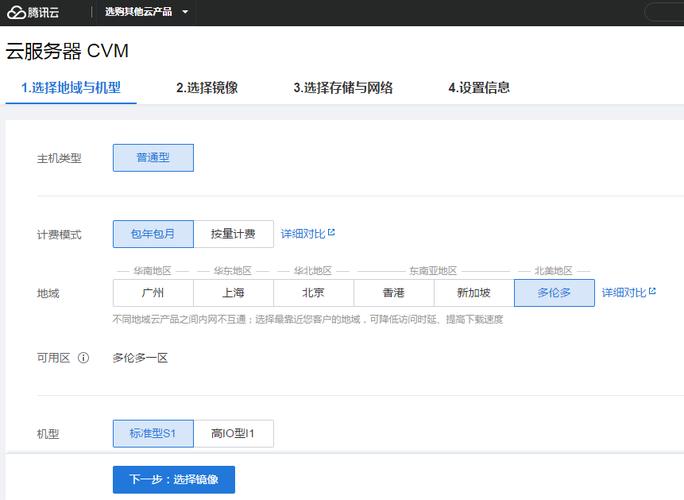The image size is (684, 500).
Task: Click the Tencent Cloud logo
Action: point(33,12)
